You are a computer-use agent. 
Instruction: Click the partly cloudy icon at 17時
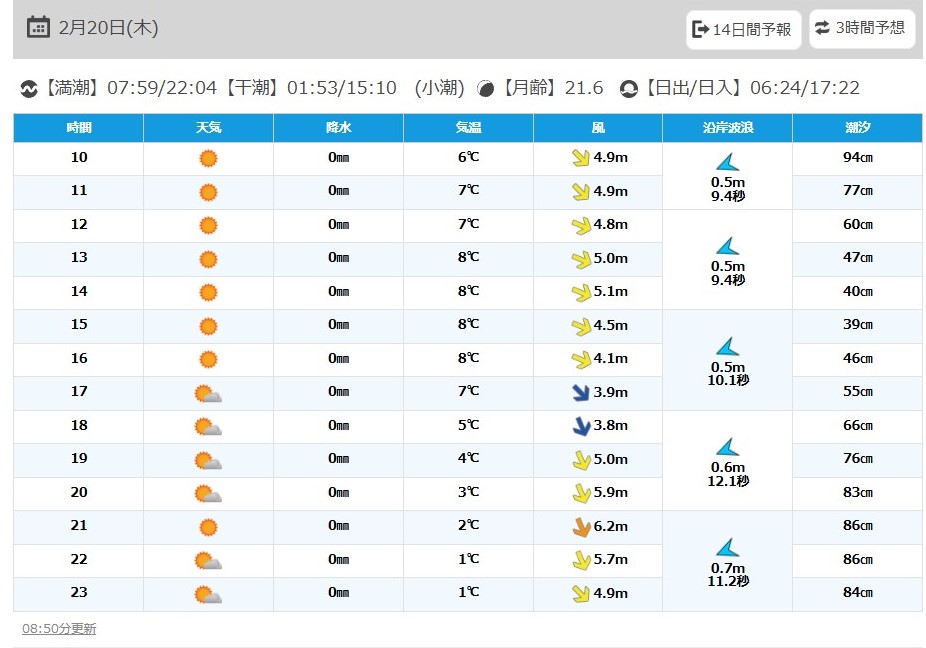208,393
